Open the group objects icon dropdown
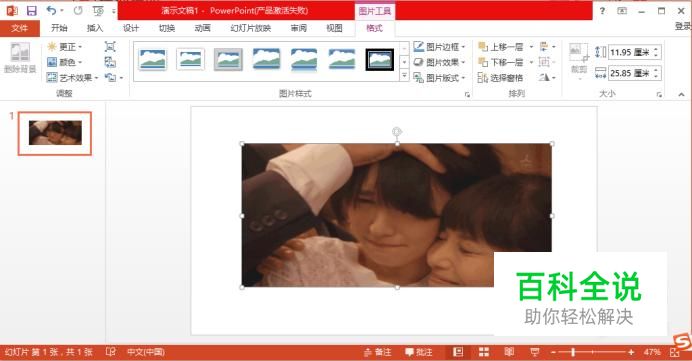 point(547,62)
